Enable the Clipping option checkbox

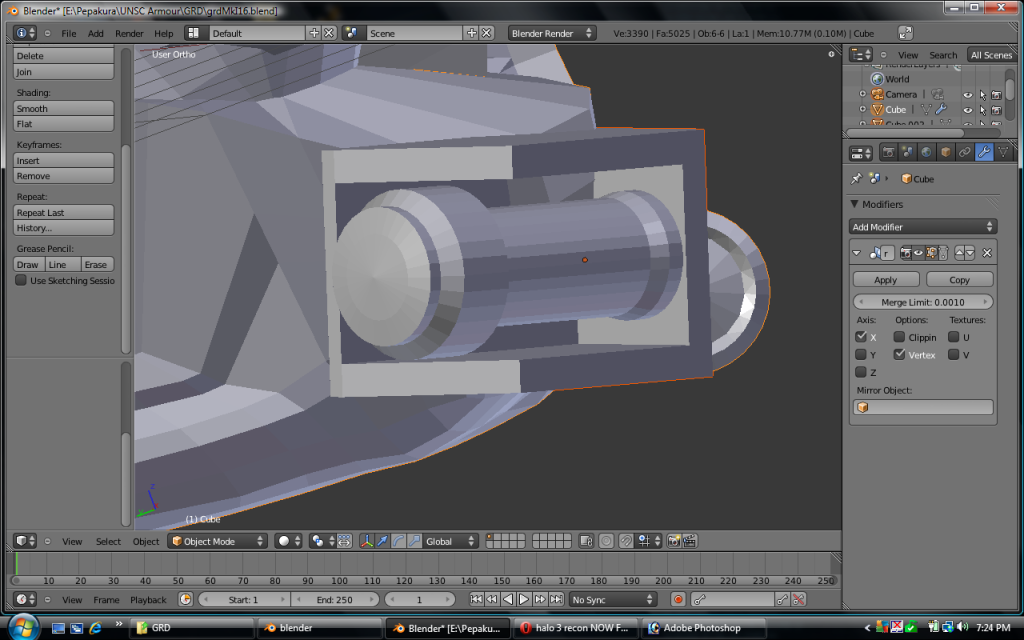coord(899,337)
